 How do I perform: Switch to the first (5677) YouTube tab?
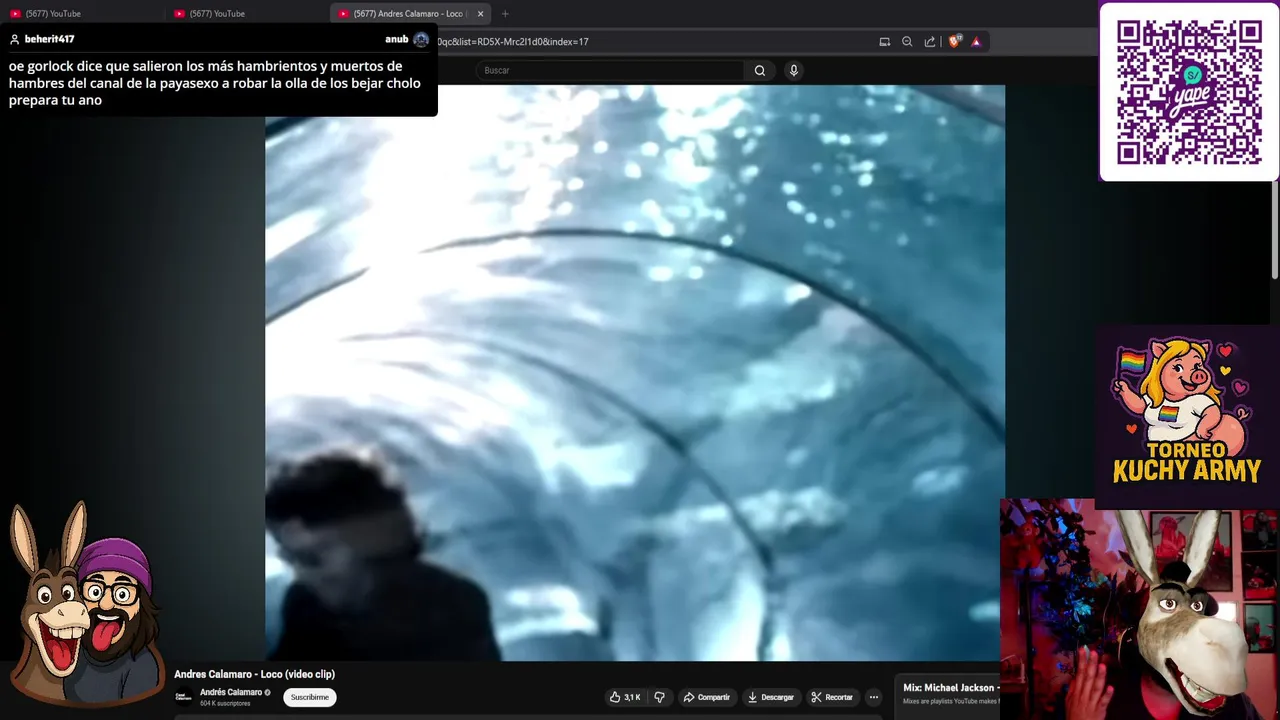[x=83, y=14]
